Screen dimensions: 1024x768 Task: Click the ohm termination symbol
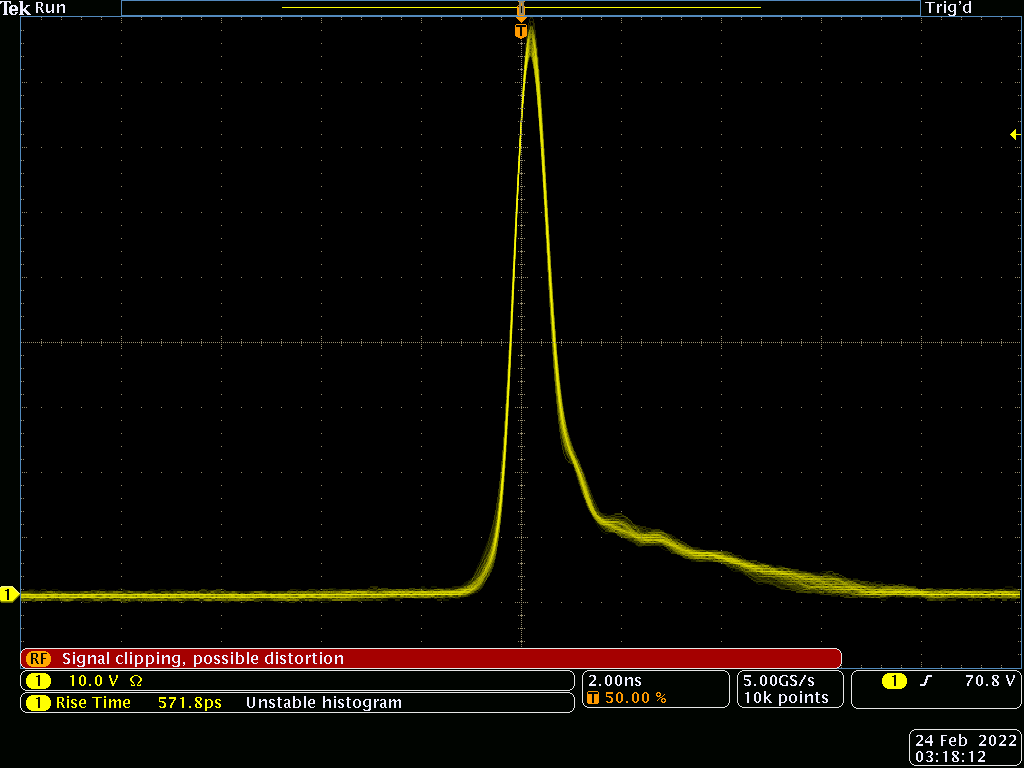136,681
